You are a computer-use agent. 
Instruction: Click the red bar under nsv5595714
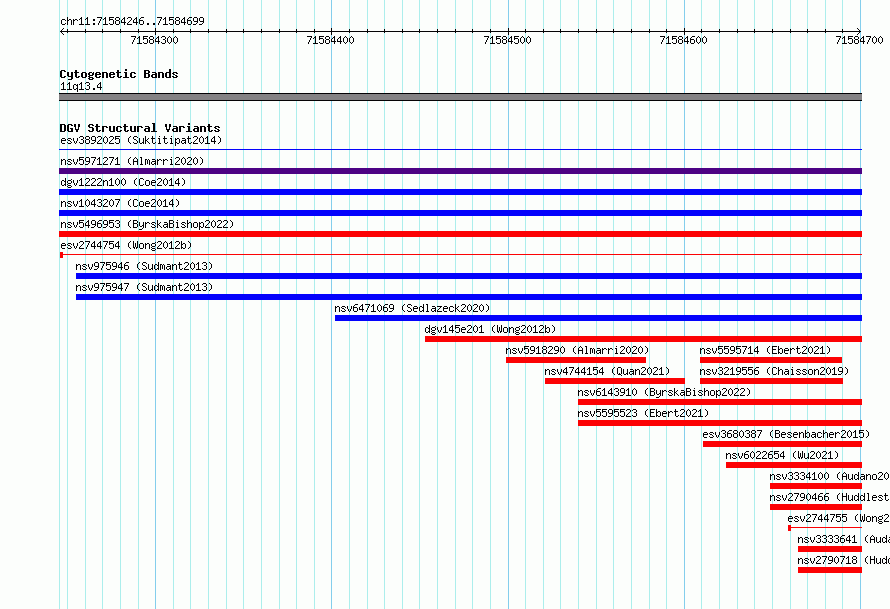click(771, 360)
